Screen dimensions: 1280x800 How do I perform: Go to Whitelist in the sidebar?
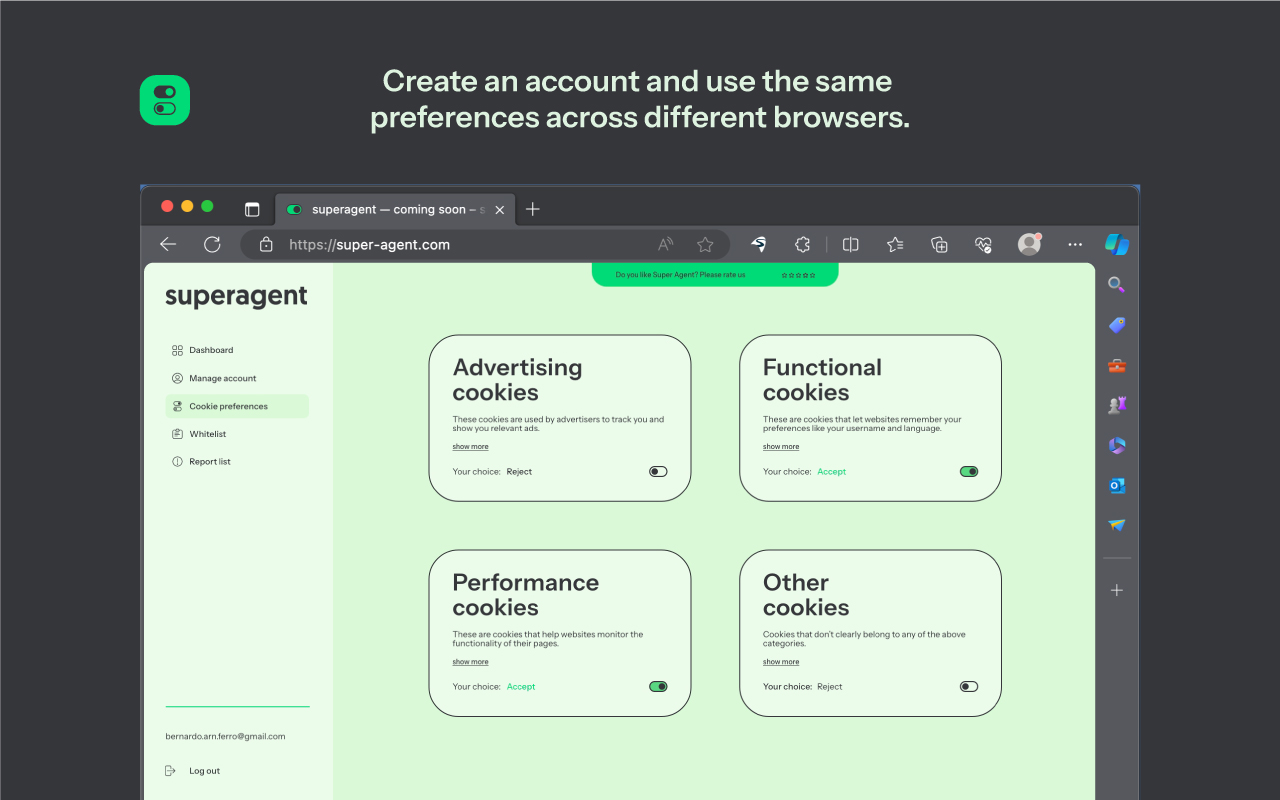[x=208, y=434]
